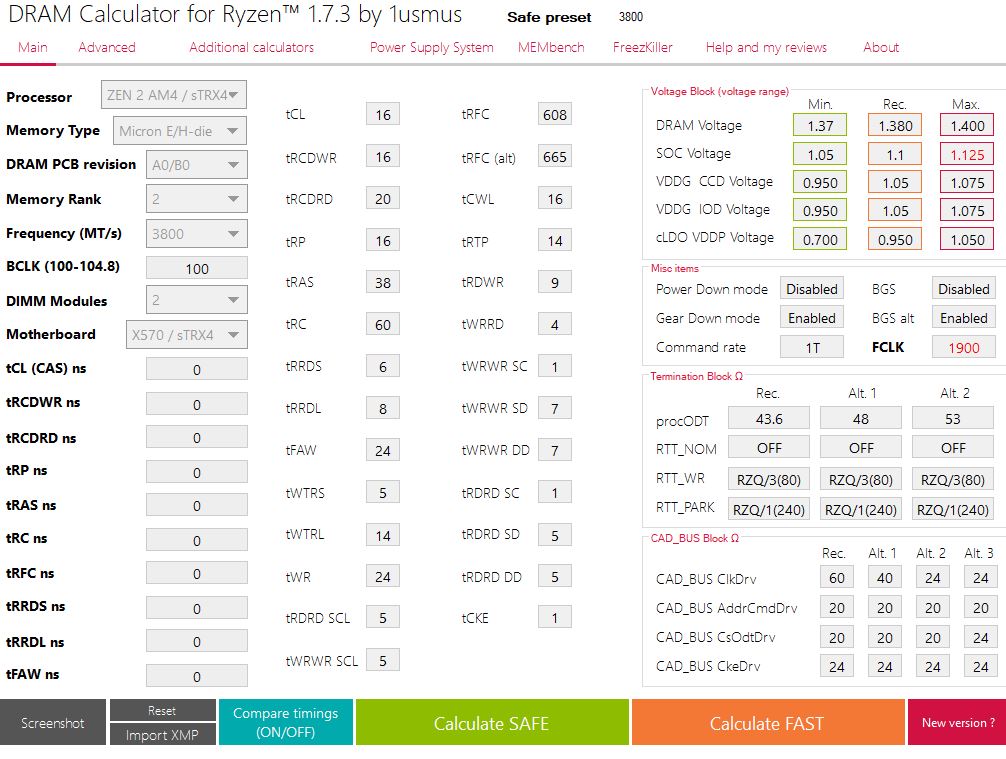Screen dimensions: 1006x759
Task: Click the BCLK input field
Action: pyautogui.click(x=196, y=268)
